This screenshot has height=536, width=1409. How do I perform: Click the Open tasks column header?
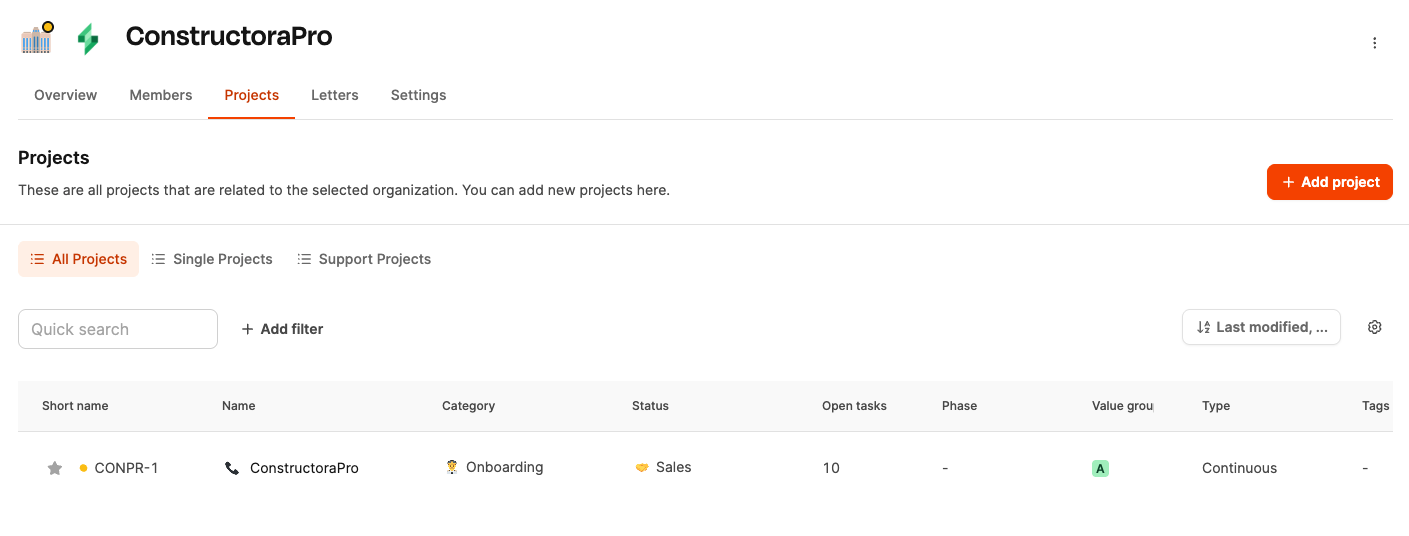pyautogui.click(x=854, y=406)
